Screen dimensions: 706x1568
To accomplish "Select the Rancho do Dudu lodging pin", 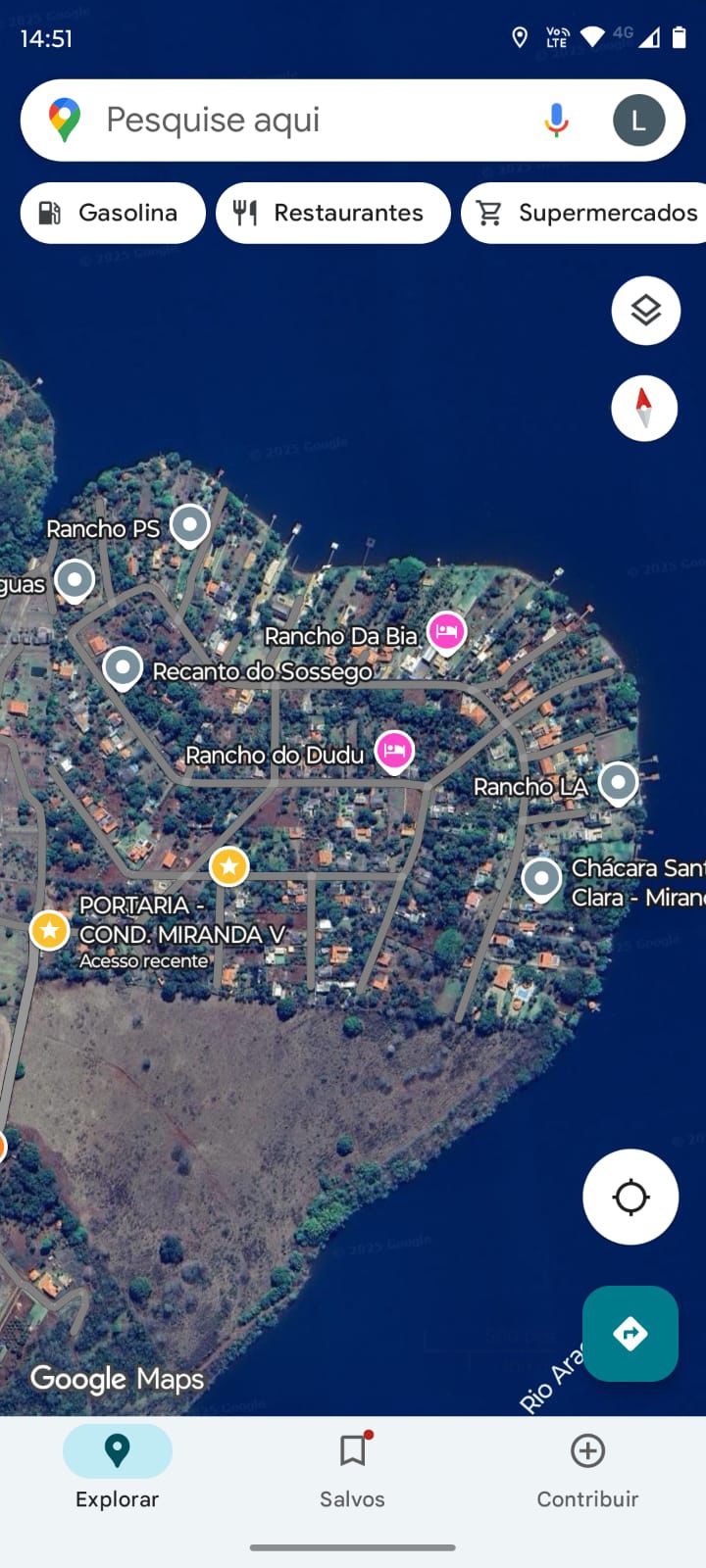I will pos(394,752).
